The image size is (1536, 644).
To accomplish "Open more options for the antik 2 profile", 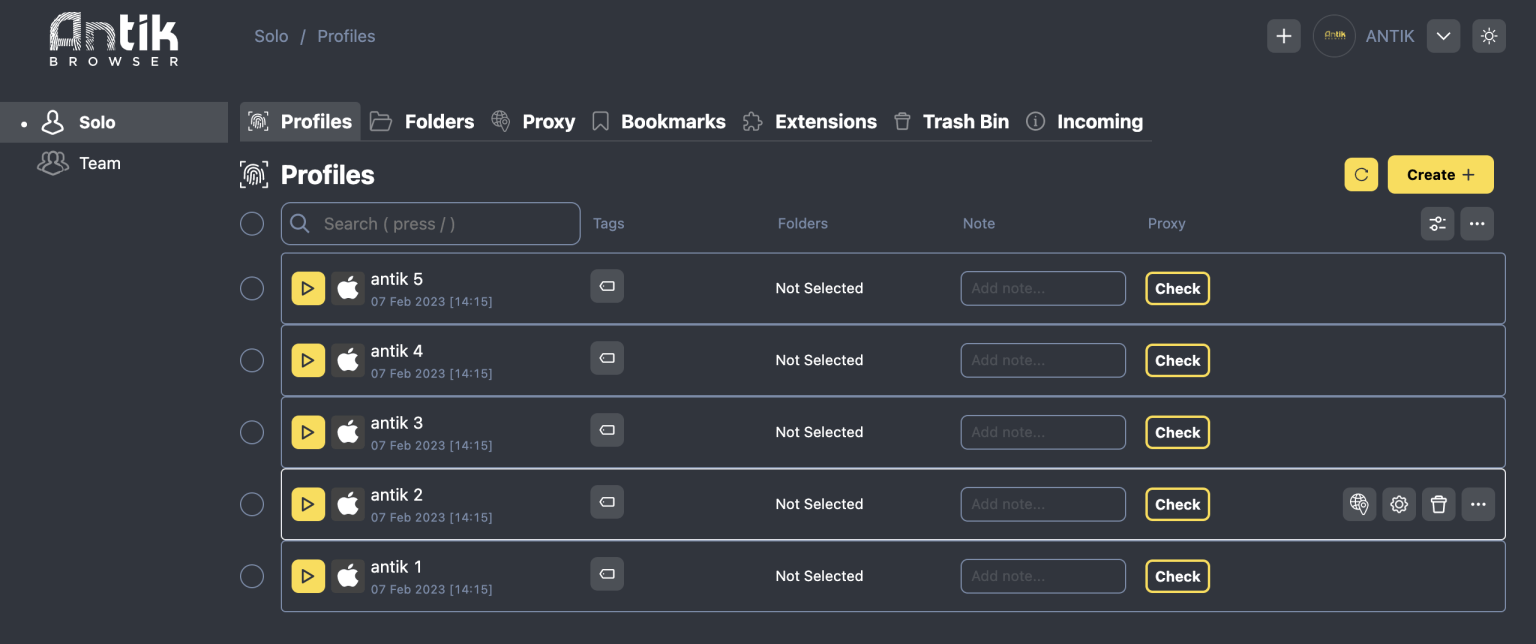I will [x=1478, y=504].
